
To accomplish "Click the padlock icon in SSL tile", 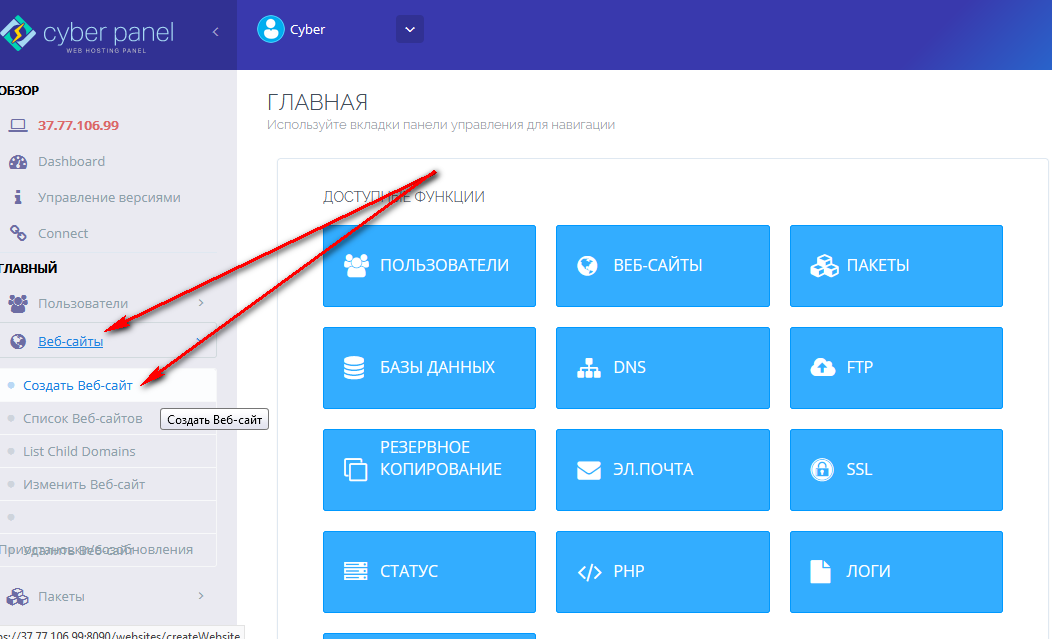I will click(822, 470).
